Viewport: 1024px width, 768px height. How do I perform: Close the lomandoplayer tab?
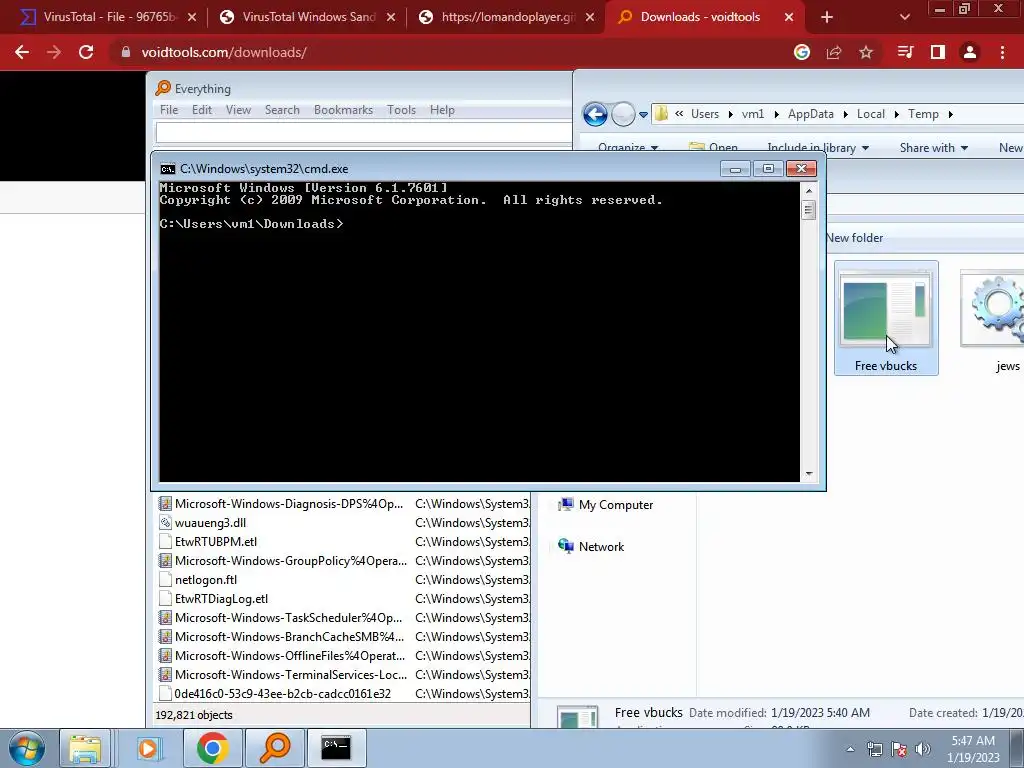(x=590, y=17)
